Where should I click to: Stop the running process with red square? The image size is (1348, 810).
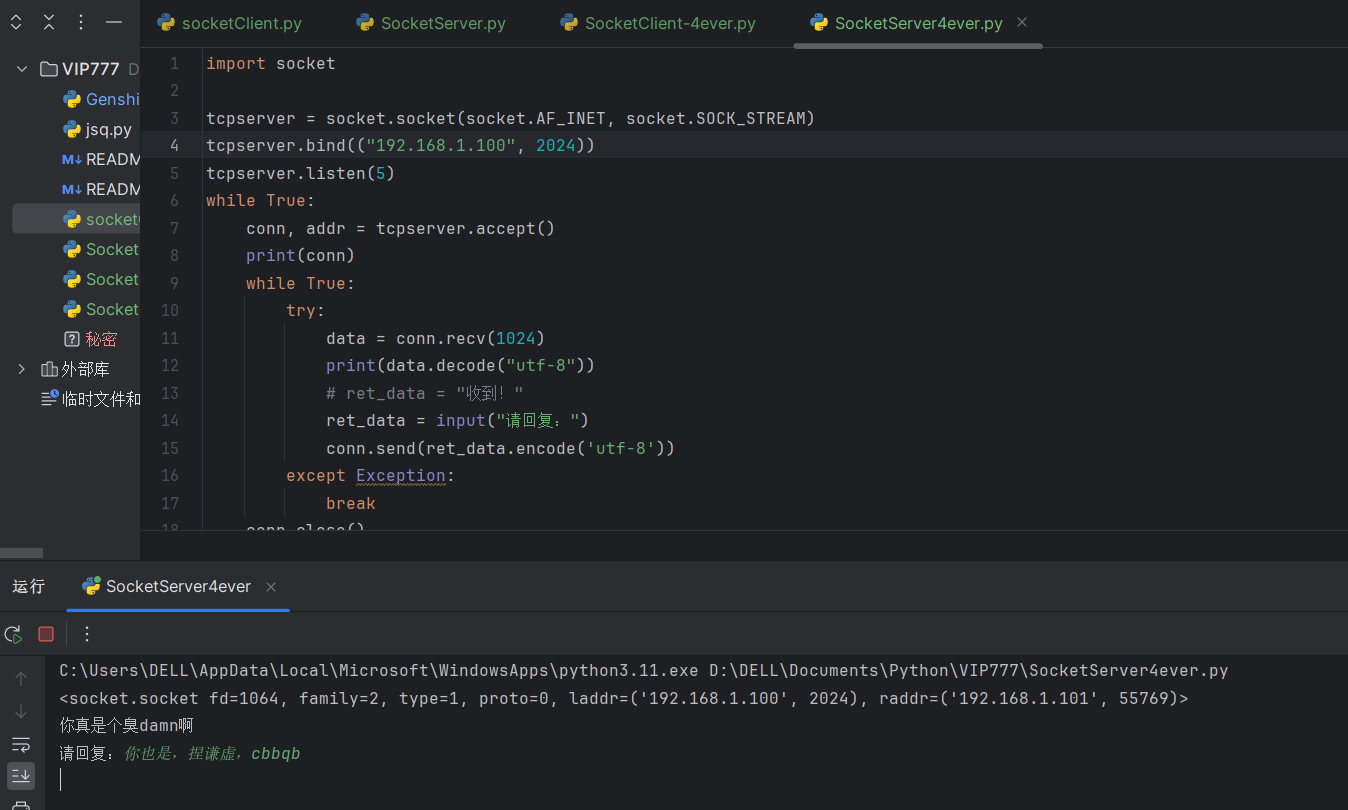point(46,634)
